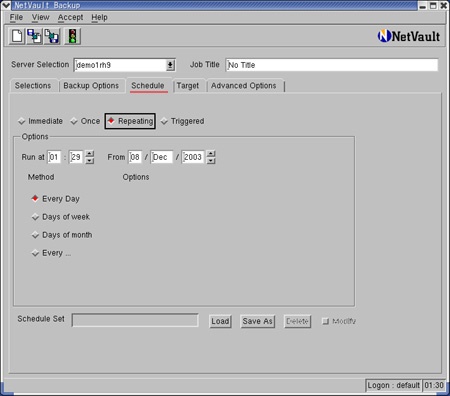Select the Once schedule option

[x=85, y=121]
